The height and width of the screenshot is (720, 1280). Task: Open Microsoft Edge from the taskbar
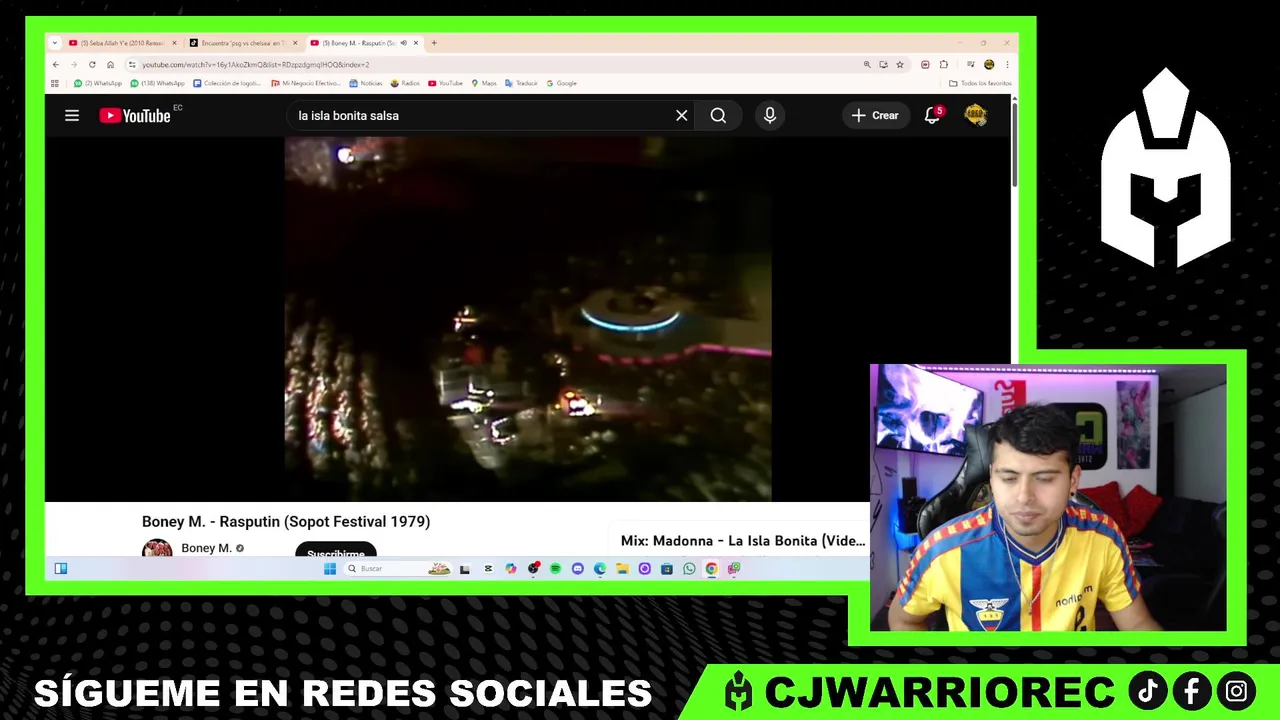coord(600,569)
